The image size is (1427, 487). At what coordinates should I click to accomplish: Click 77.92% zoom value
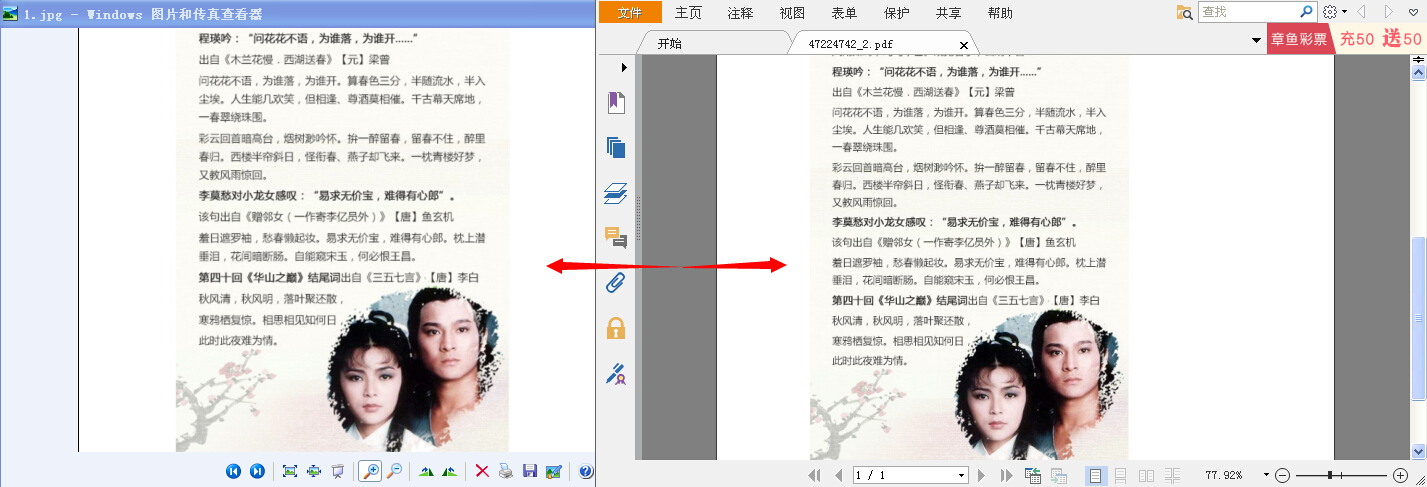point(1224,475)
